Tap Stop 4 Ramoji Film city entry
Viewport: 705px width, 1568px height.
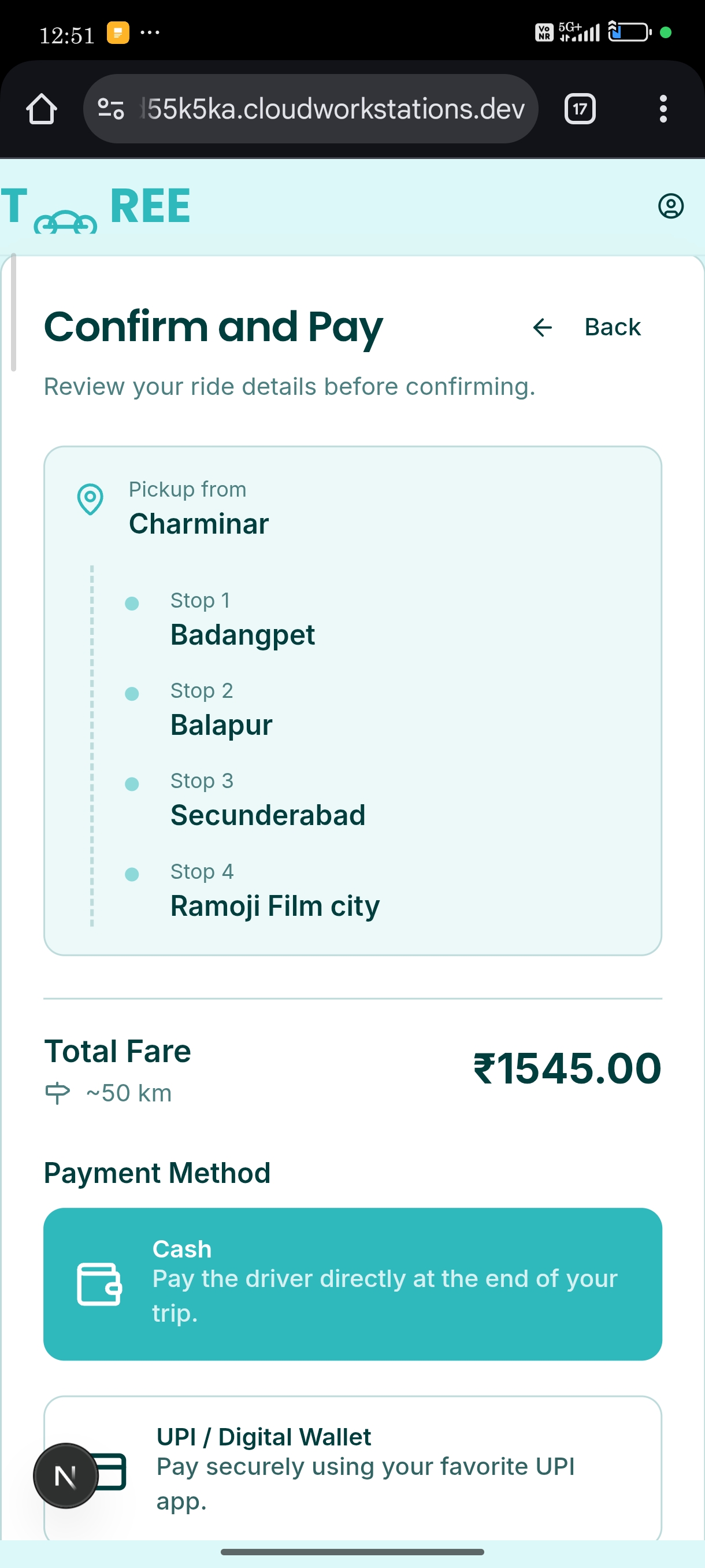274,890
